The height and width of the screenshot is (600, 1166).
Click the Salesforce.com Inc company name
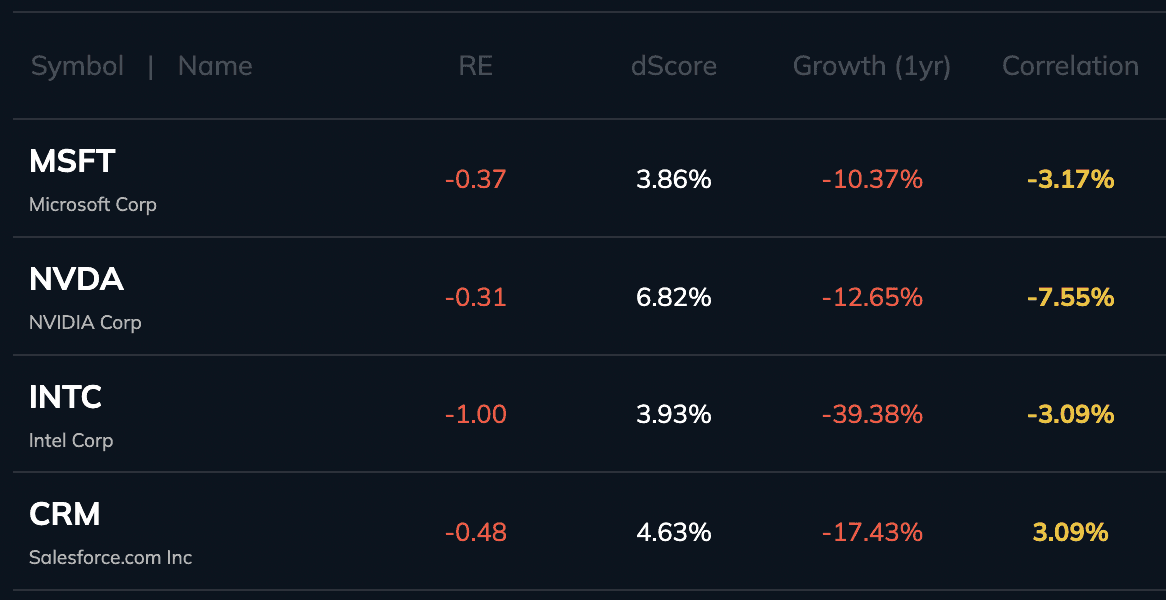[x=110, y=558]
